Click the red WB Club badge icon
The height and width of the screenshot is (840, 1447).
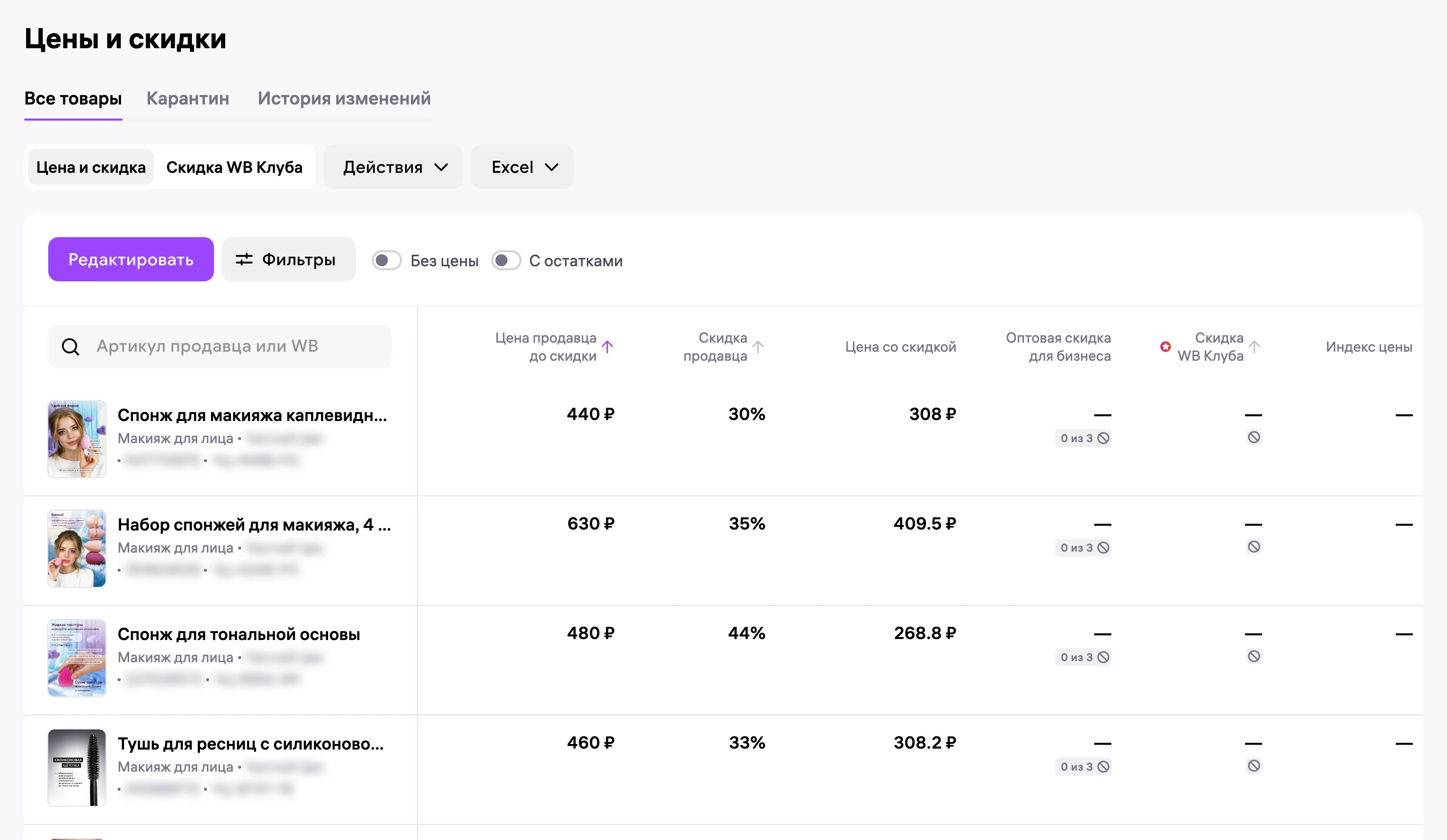pos(1165,346)
